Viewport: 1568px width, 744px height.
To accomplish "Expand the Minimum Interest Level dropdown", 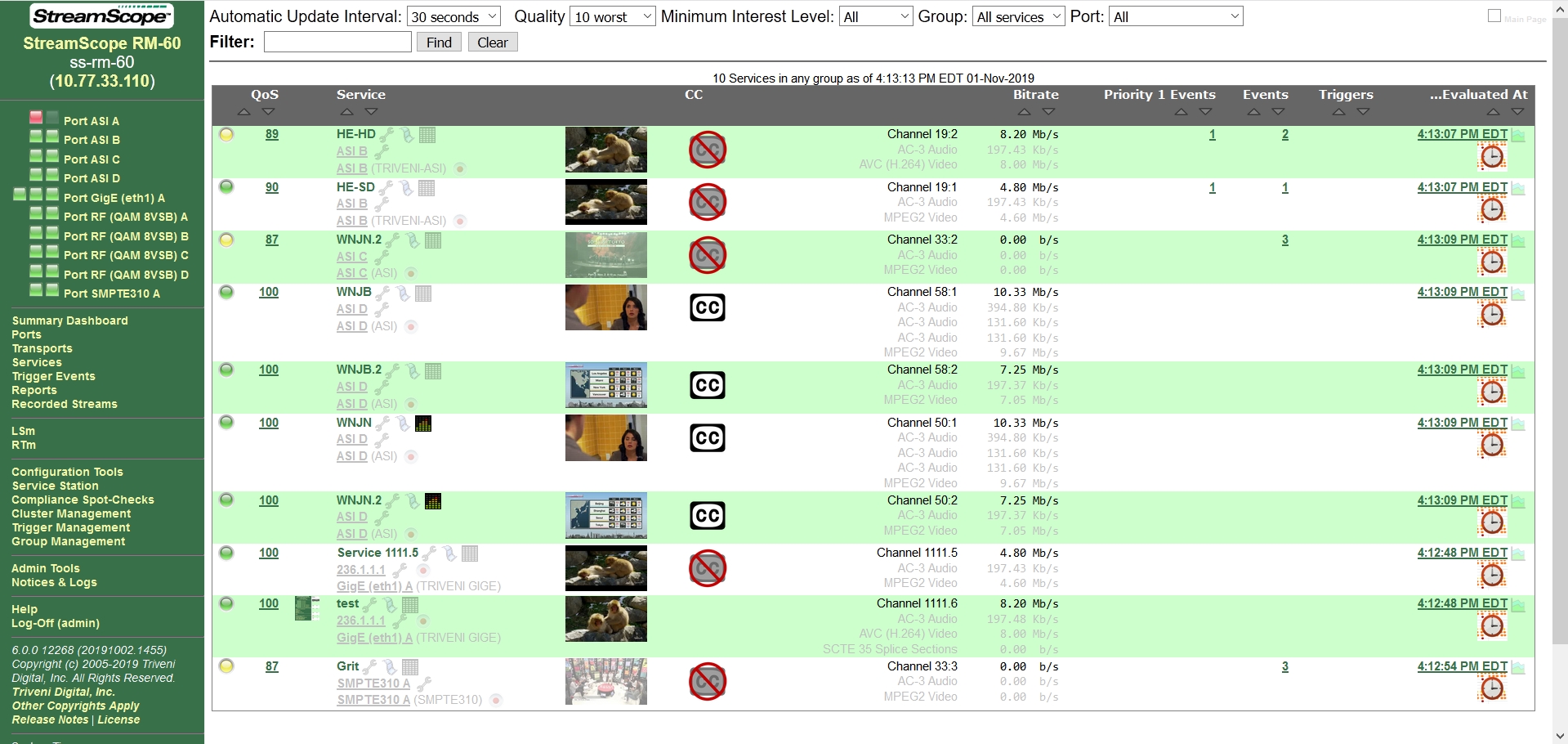I will pyautogui.click(x=876, y=16).
